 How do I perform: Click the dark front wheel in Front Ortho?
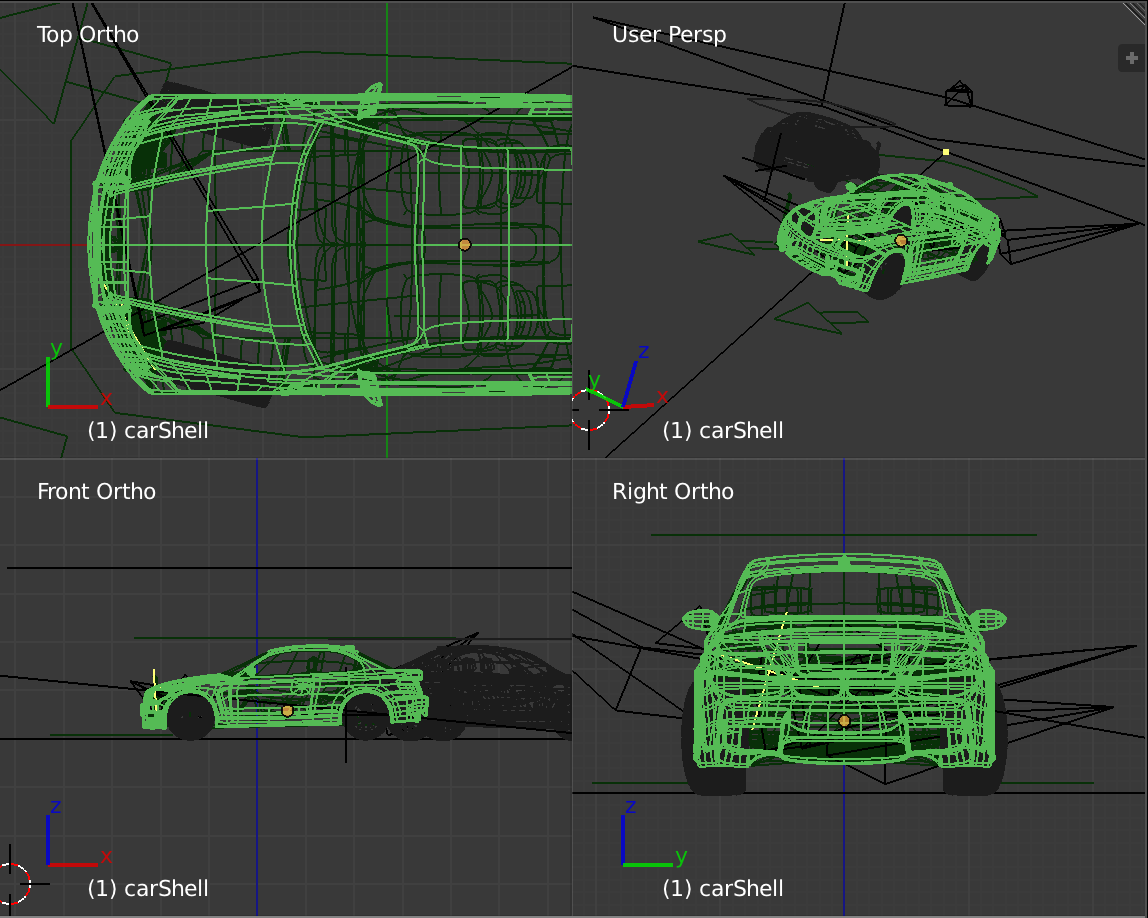189,717
